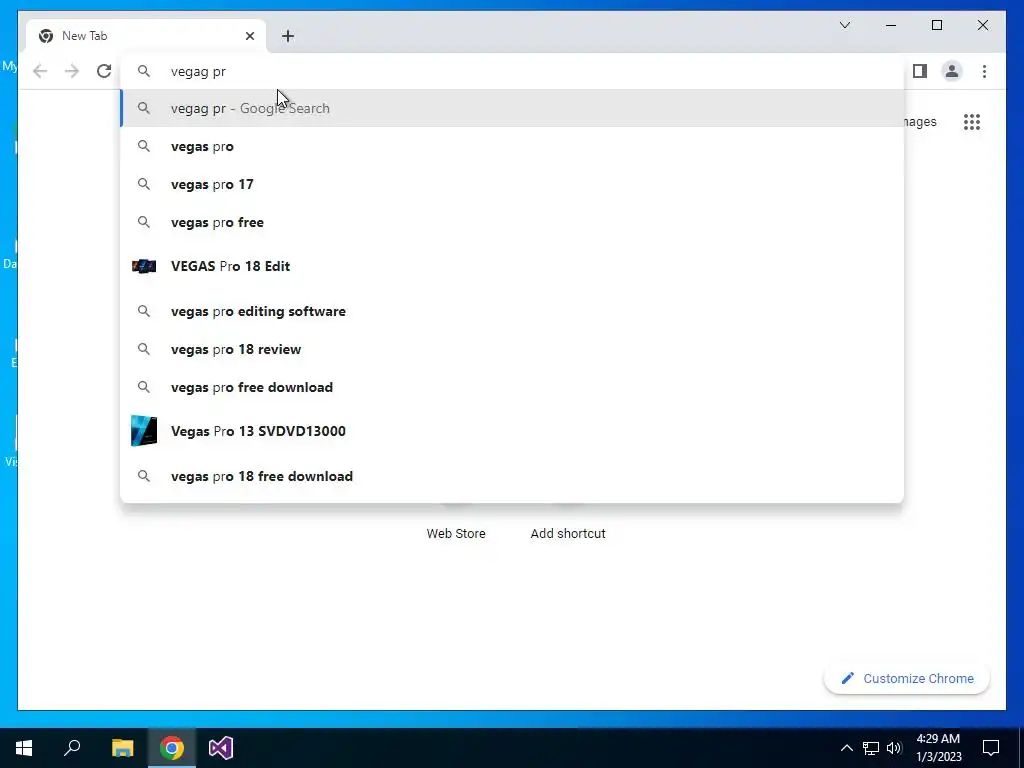This screenshot has height=768, width=1024.
Task: Select 'Vegas Pro 13 SVDVD13000' suggestion
Action: [x=512, y=431]
